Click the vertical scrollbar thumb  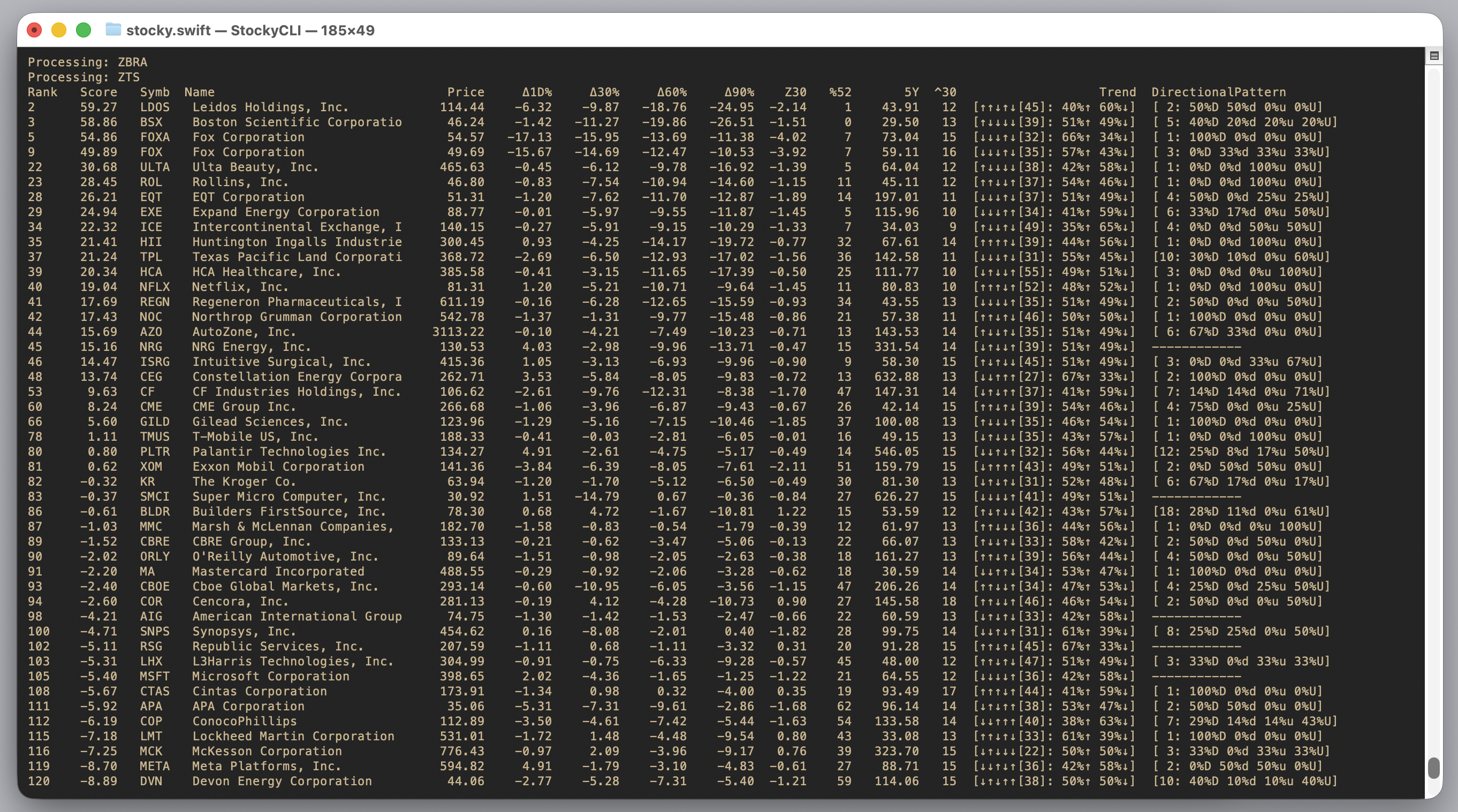(1434, 768)
